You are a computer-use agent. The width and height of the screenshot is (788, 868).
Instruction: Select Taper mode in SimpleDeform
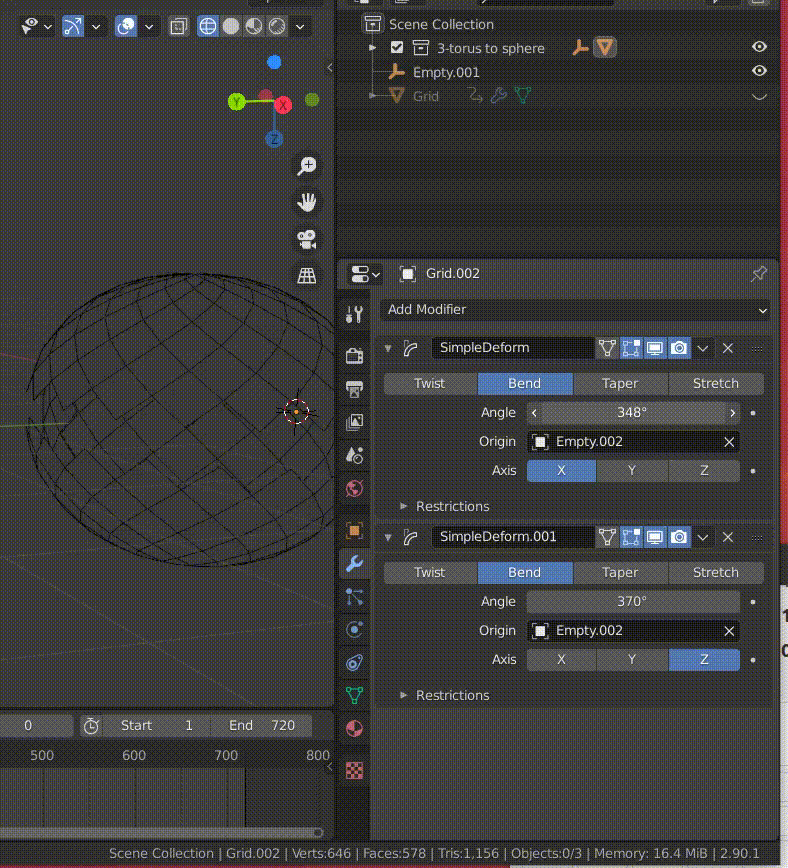620,384
